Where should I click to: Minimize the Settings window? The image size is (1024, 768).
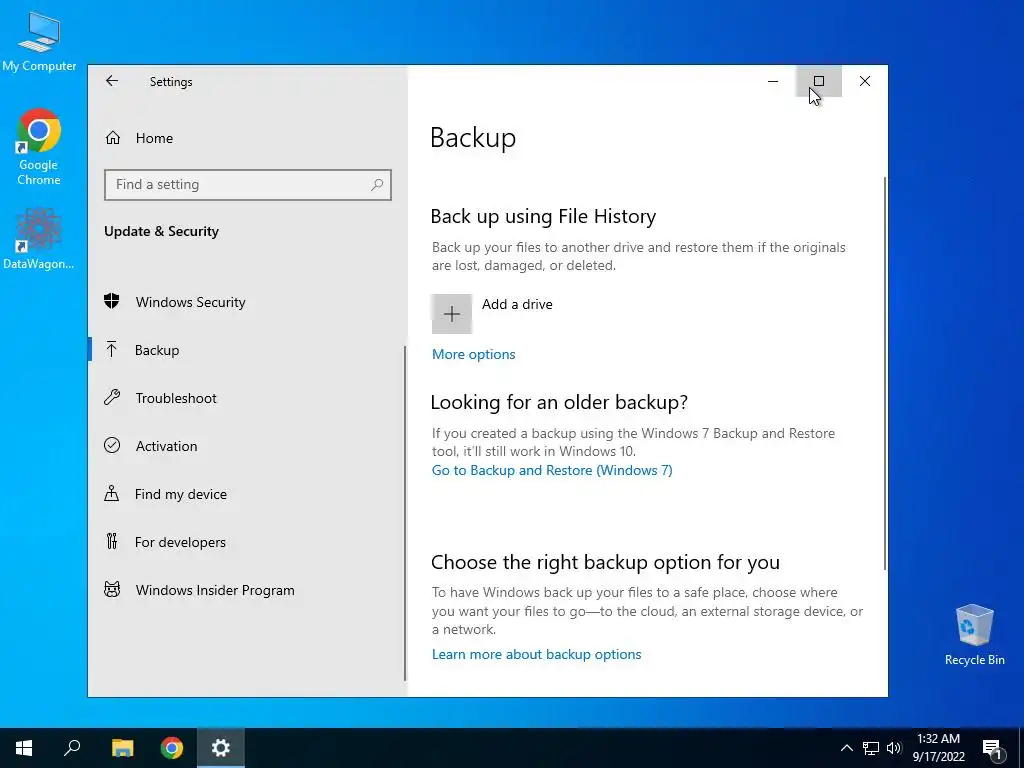(773, 81)
